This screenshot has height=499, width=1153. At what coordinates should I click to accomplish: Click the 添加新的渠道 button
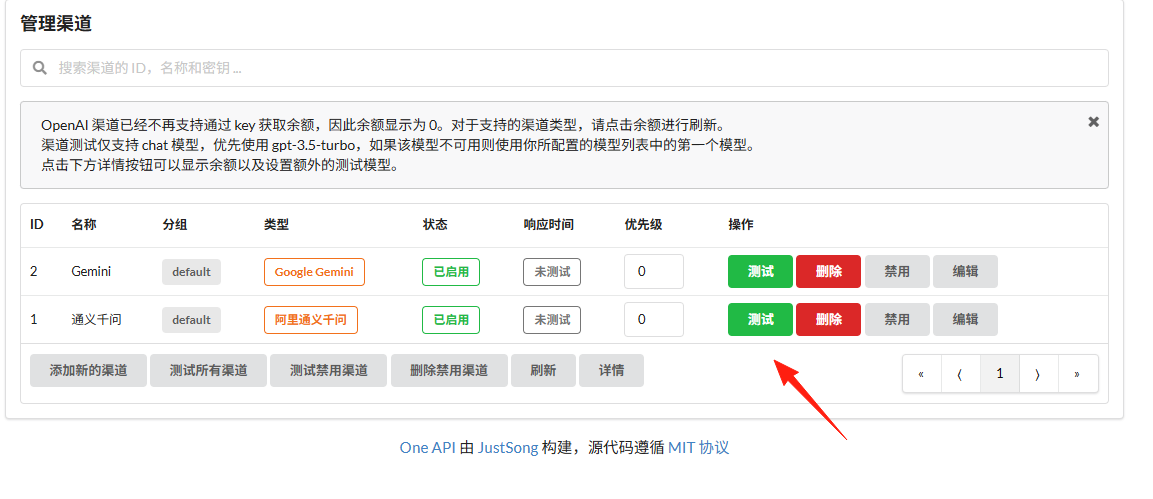pos(88,370)
